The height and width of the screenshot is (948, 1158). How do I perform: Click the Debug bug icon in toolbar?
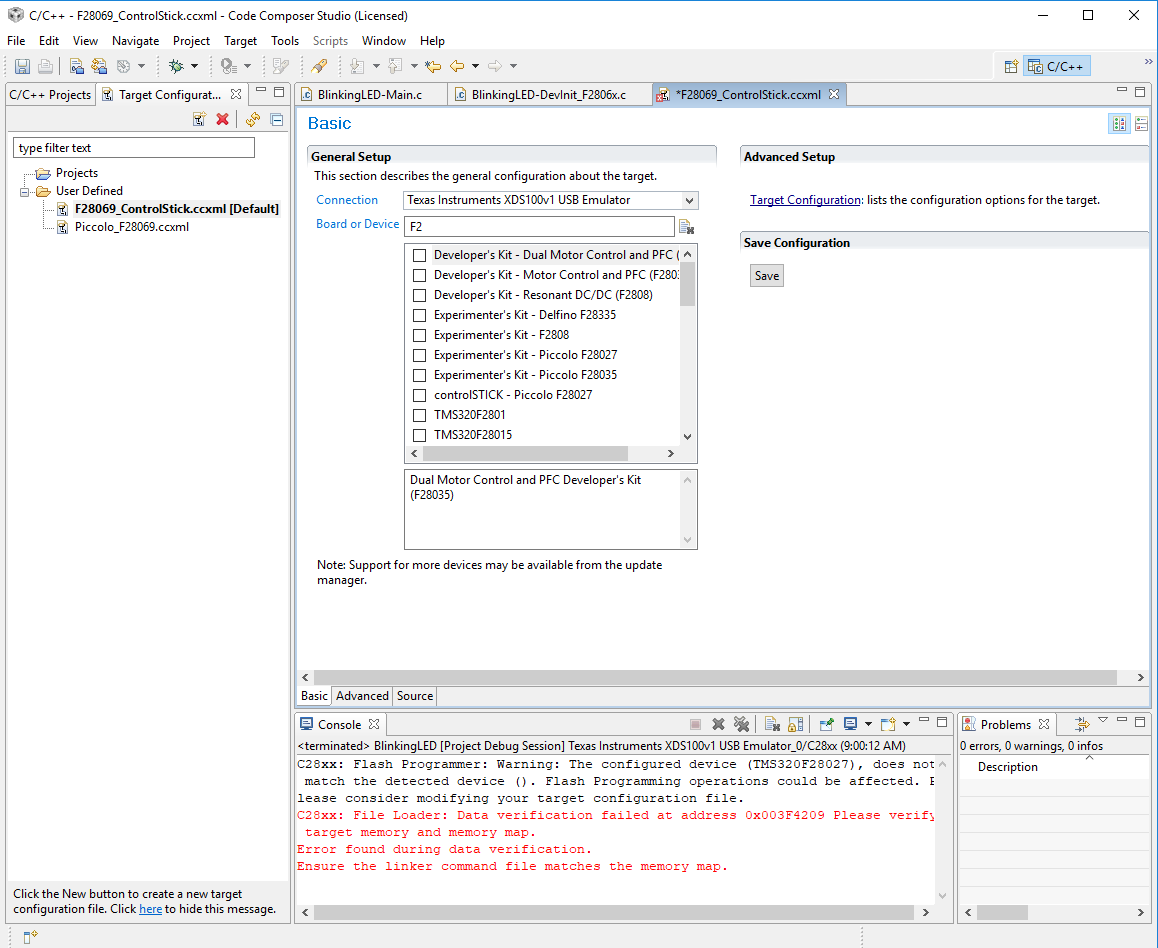[x=176, y=66]
